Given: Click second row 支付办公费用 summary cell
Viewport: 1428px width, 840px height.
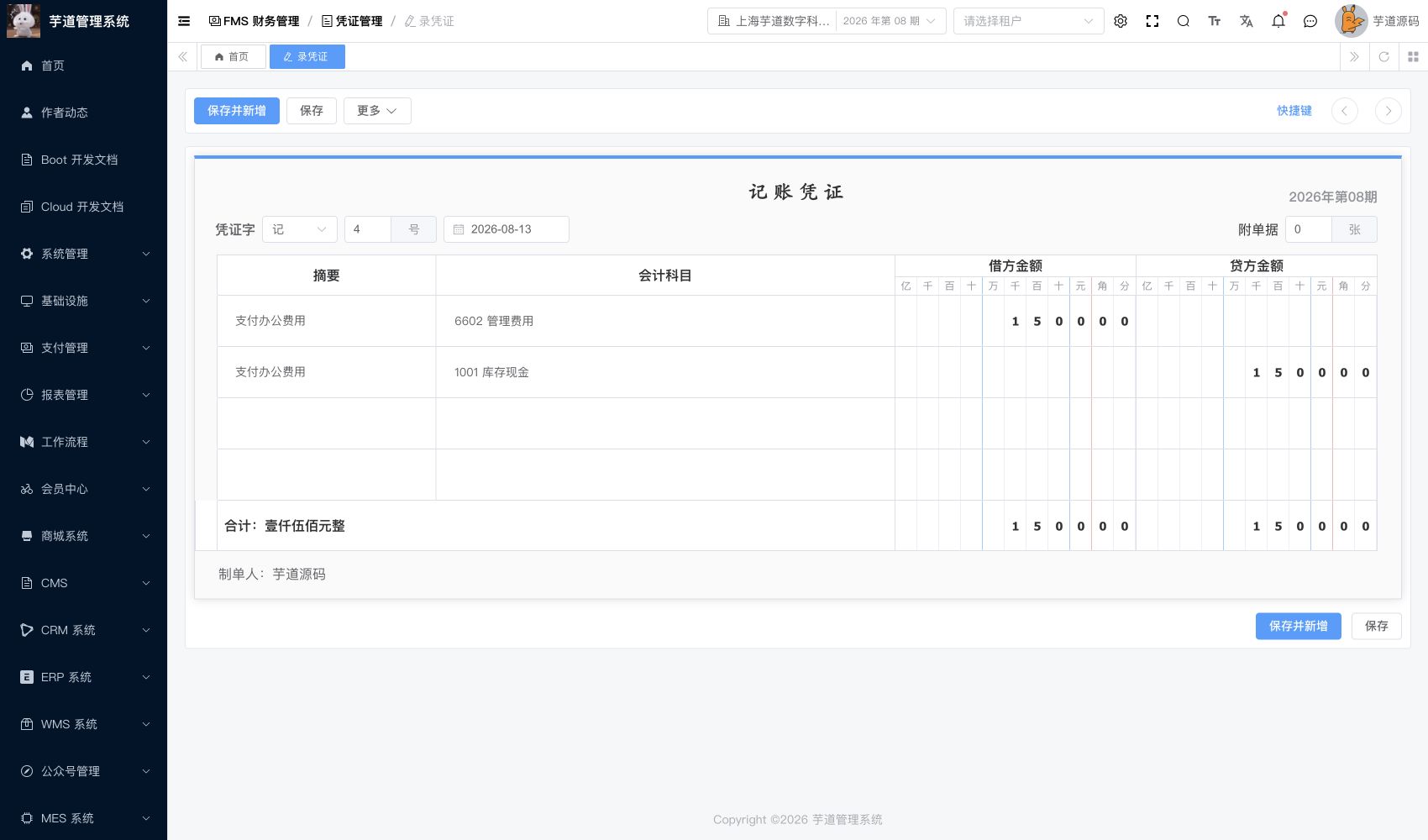Looking at the screenshot, I should (x=327, y=372).
